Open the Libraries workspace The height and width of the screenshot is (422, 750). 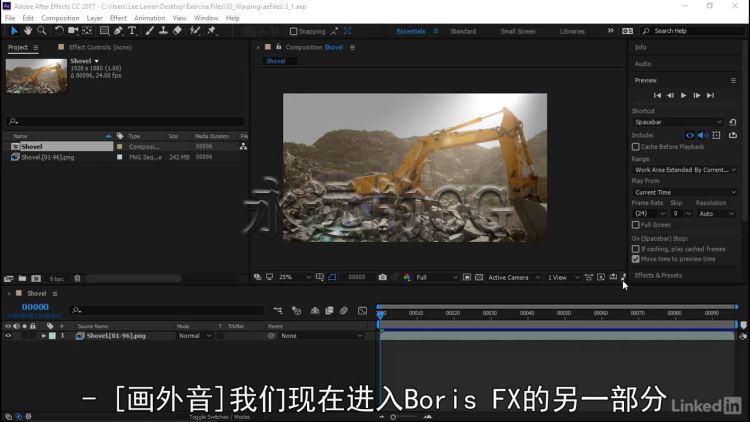click(x=572, y=32)
